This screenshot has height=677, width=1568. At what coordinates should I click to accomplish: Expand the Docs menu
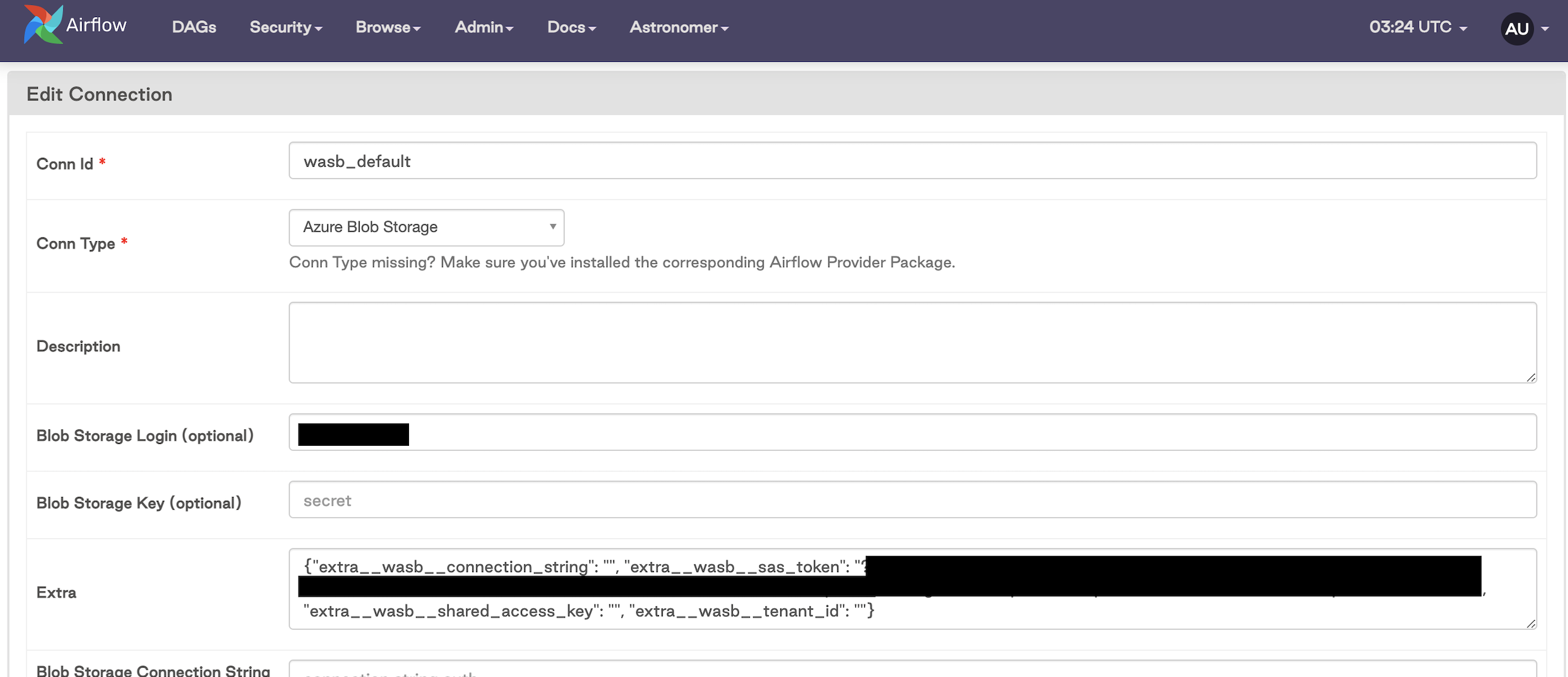[571, 27]
